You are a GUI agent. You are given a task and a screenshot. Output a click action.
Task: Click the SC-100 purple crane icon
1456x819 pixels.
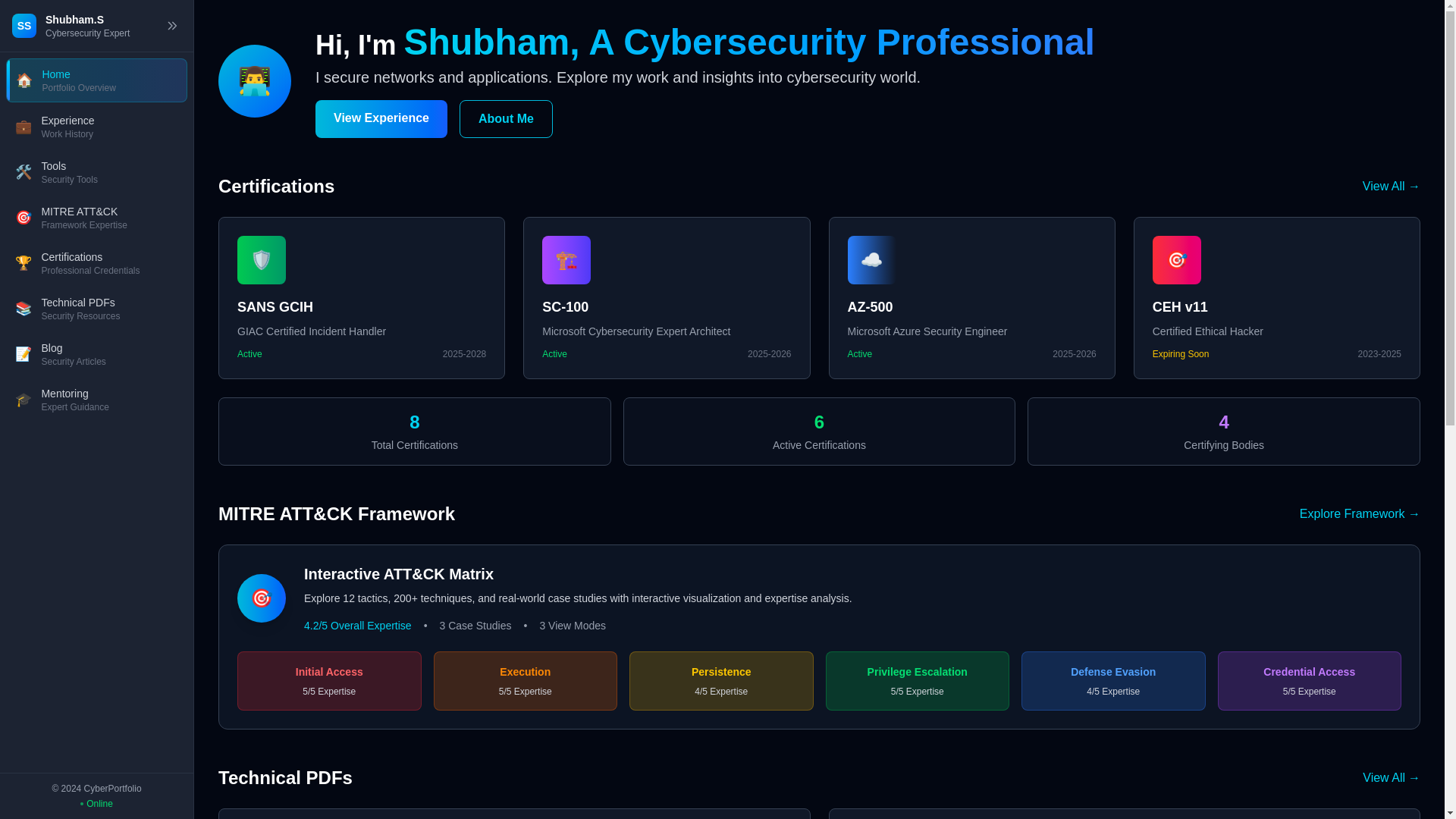[566, 260]
